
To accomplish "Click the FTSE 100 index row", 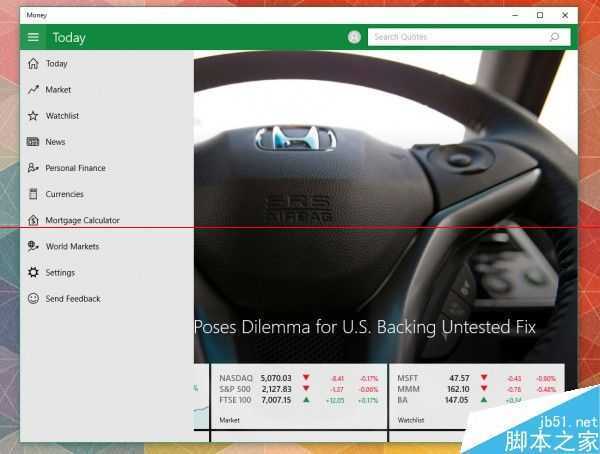I will [x=299, y=400].
